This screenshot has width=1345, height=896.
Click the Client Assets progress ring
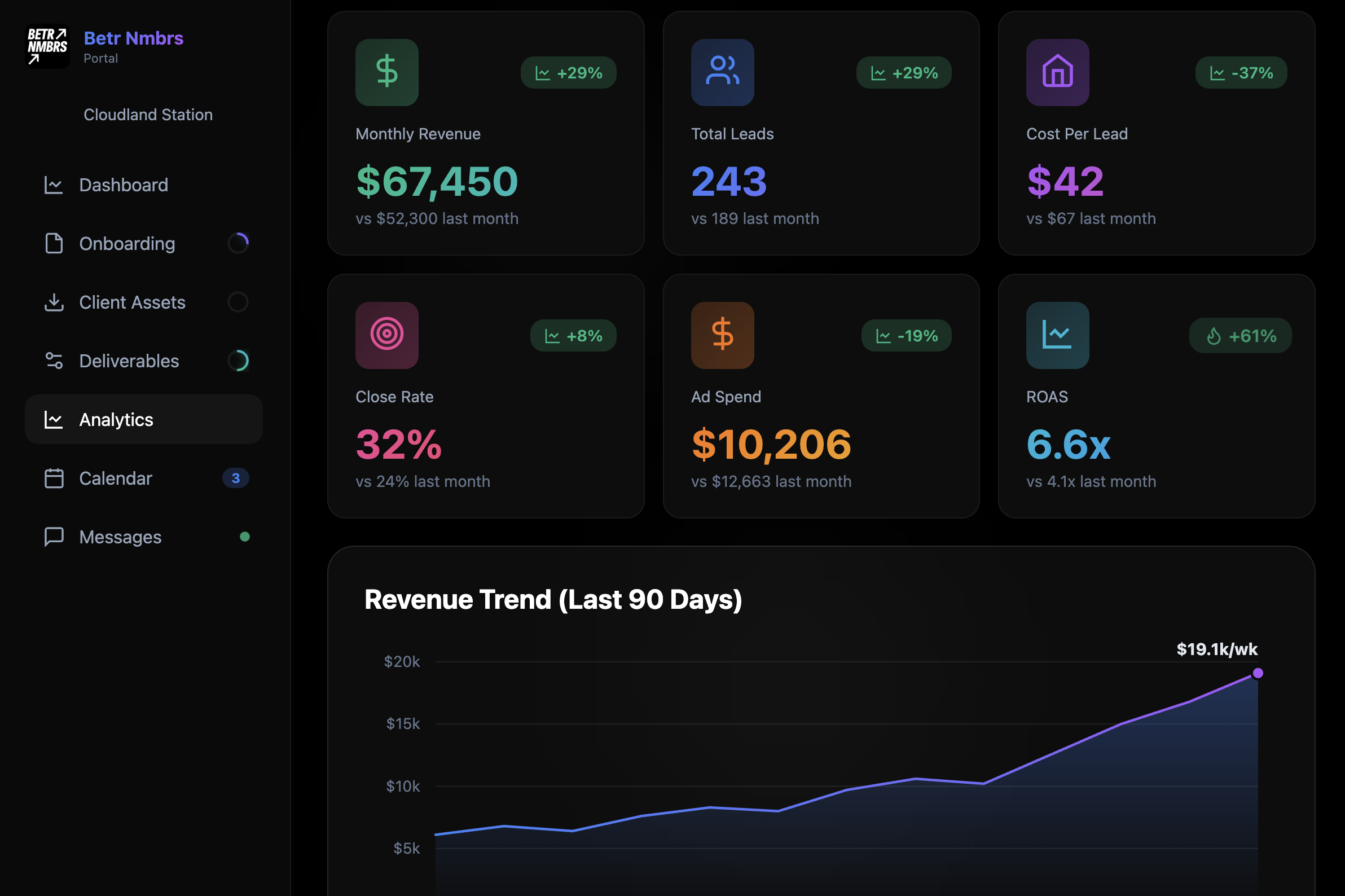pyautogui.click(x=238, y=302)
